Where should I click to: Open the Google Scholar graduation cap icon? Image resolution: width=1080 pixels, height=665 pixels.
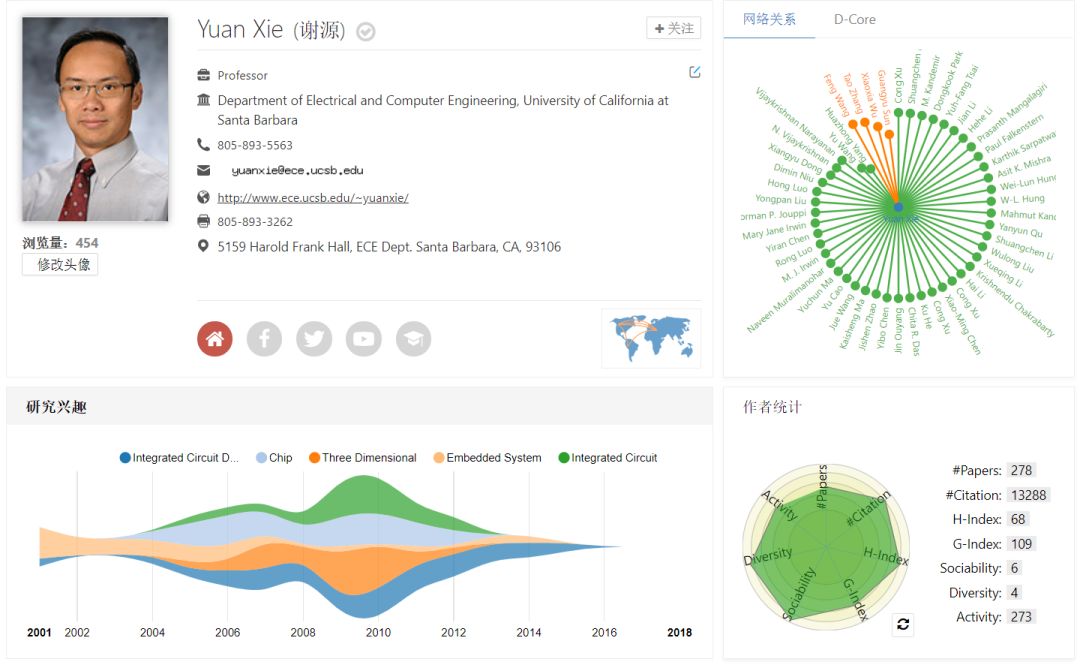click(413, 339)
